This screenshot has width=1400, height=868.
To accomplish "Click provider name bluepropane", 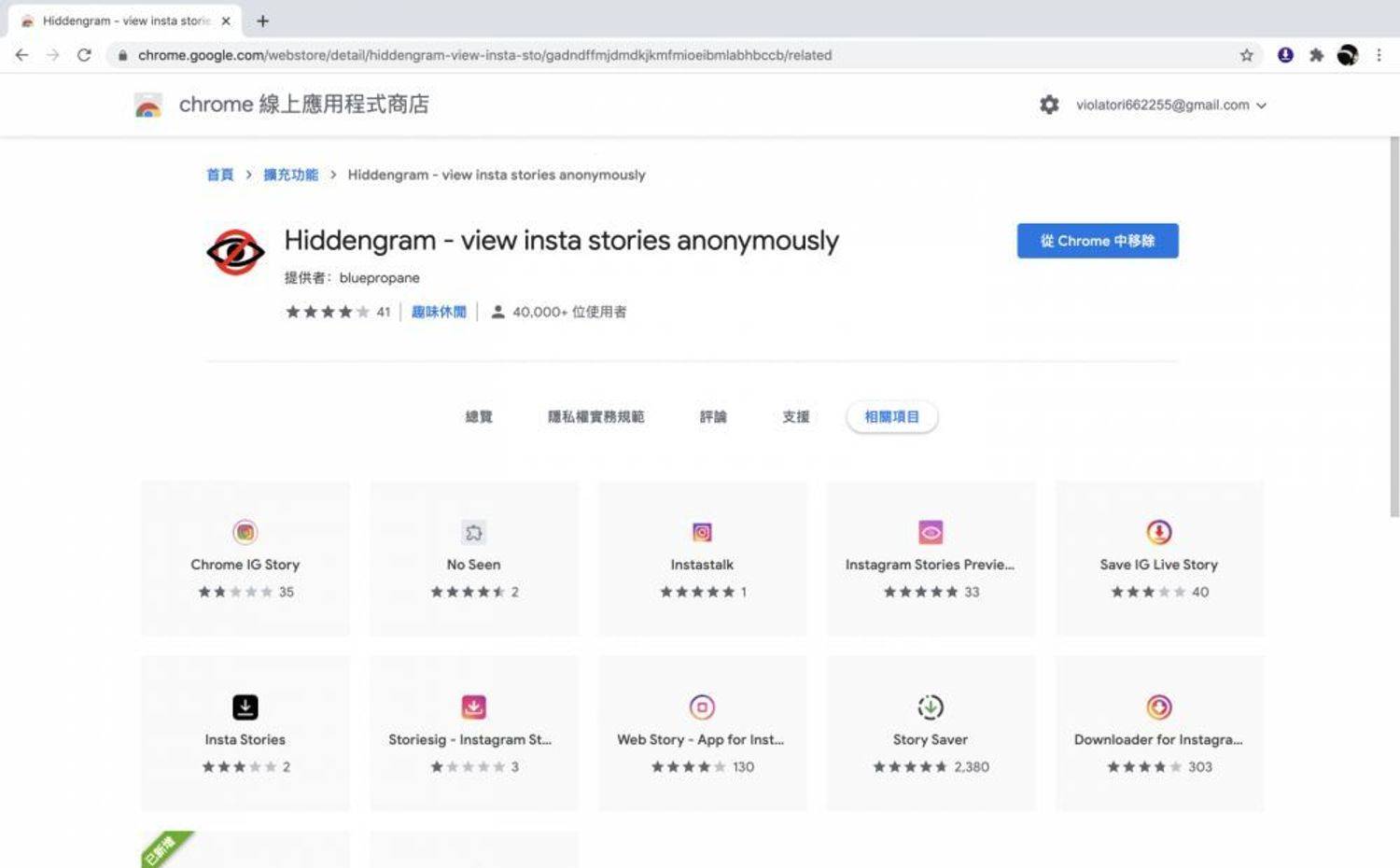I will 379,278.
